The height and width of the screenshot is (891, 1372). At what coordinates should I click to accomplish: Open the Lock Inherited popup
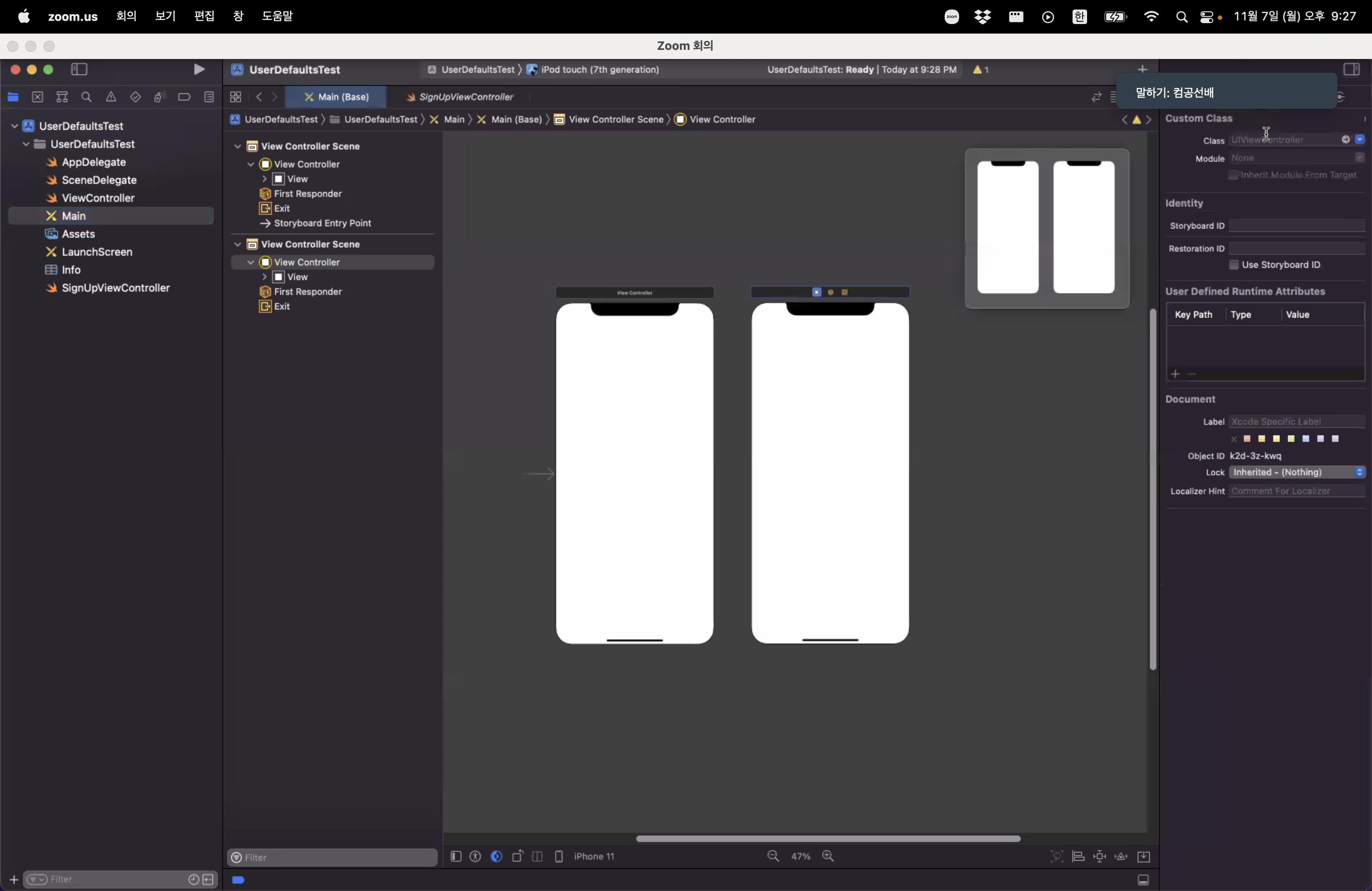click(x=1297, y=473)
